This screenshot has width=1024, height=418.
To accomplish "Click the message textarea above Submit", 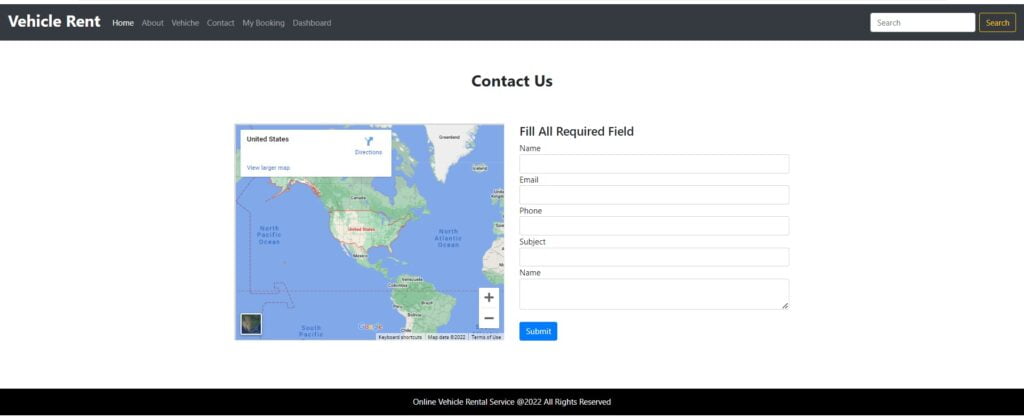I will point(654,294).
